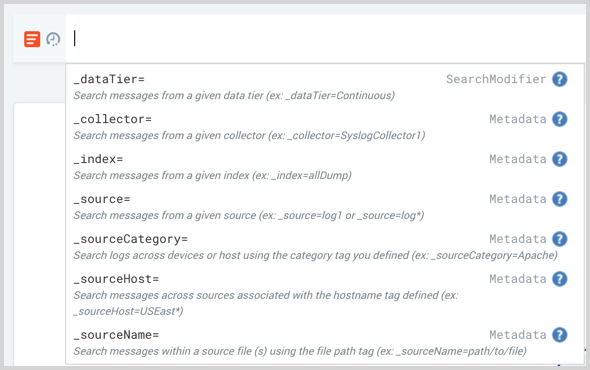Viewport: 590px width, 370px height.
Task: Focus the query search input field
Action: coord(325,38)
